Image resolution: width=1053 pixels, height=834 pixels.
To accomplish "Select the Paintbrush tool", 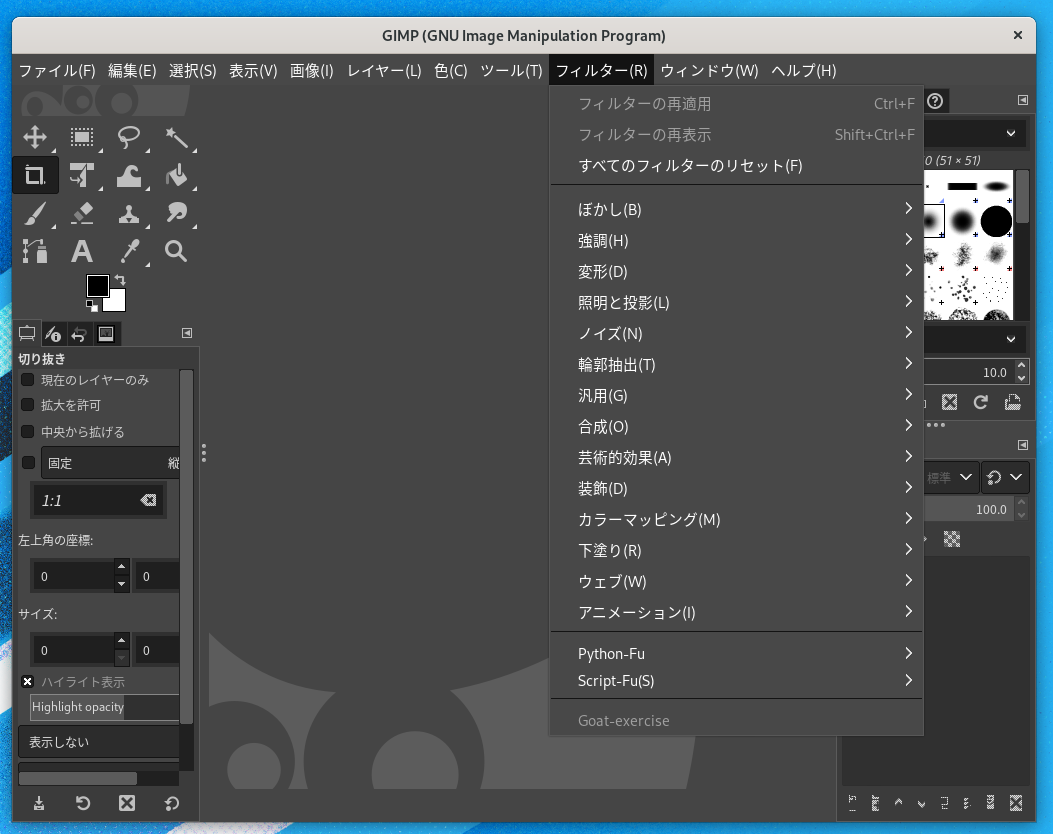I will [35, 214].
